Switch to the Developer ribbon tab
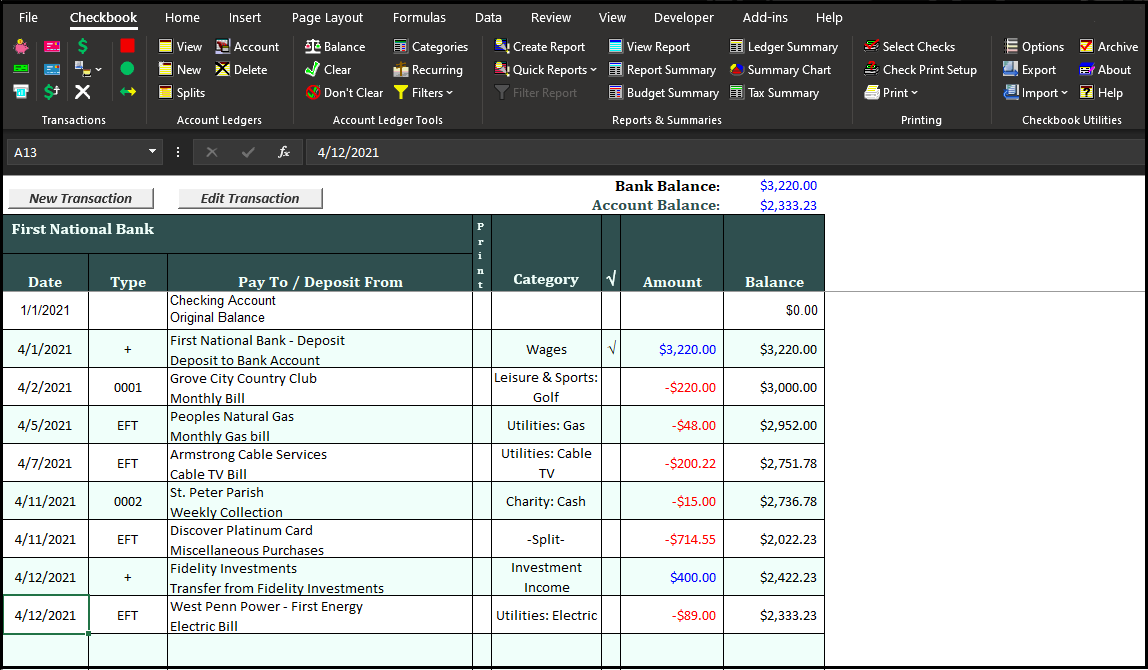This screenshot has width=1148, height=670. pyautogui.click(x=683, y=17)
